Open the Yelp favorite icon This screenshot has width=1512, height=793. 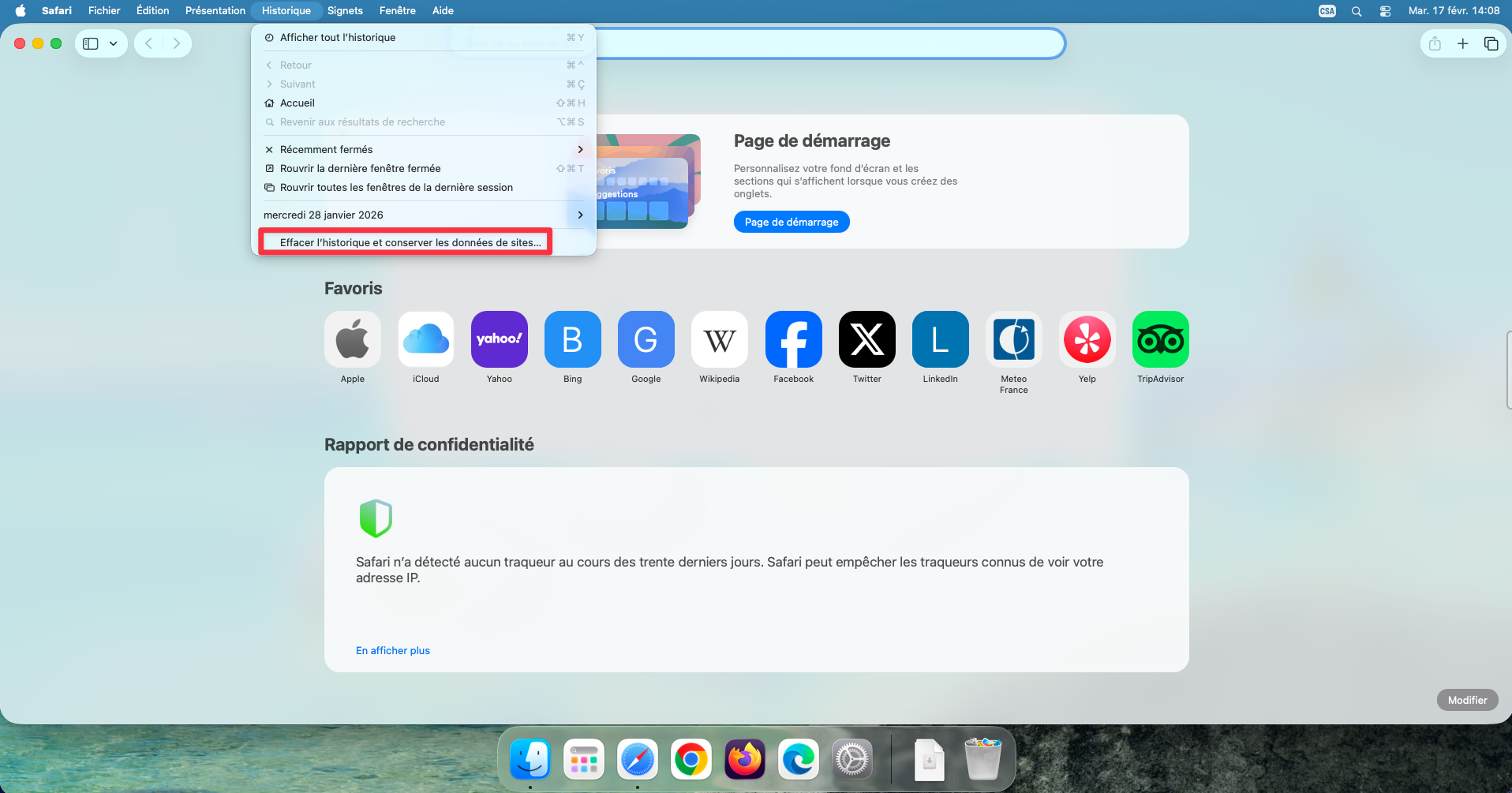coord(1087,339)
